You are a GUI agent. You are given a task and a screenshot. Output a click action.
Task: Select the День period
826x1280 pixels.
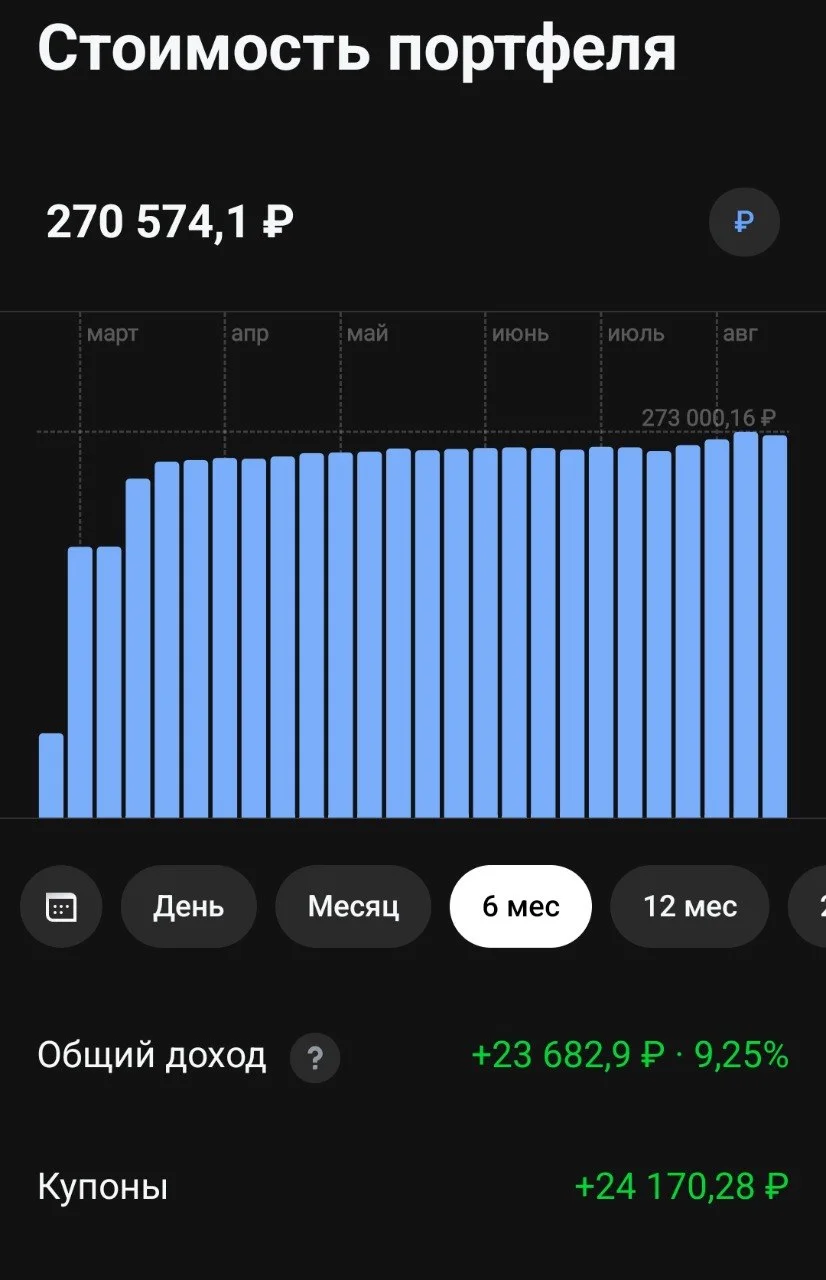[x=188, y=907]
